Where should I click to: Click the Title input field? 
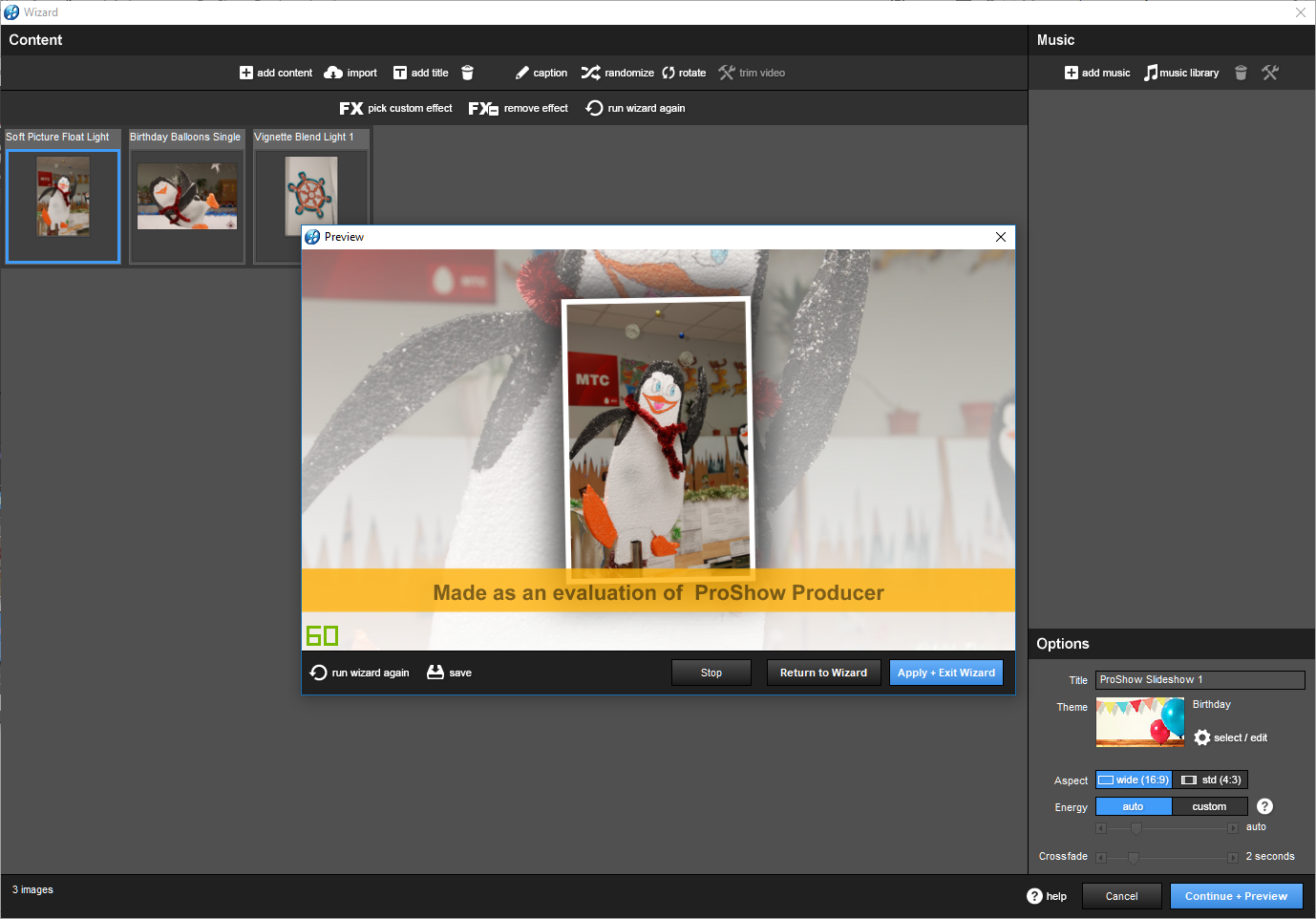tap(1199, 680)
